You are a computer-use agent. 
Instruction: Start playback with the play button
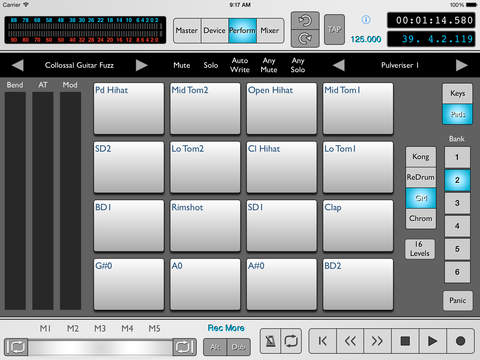pos(433,341)
